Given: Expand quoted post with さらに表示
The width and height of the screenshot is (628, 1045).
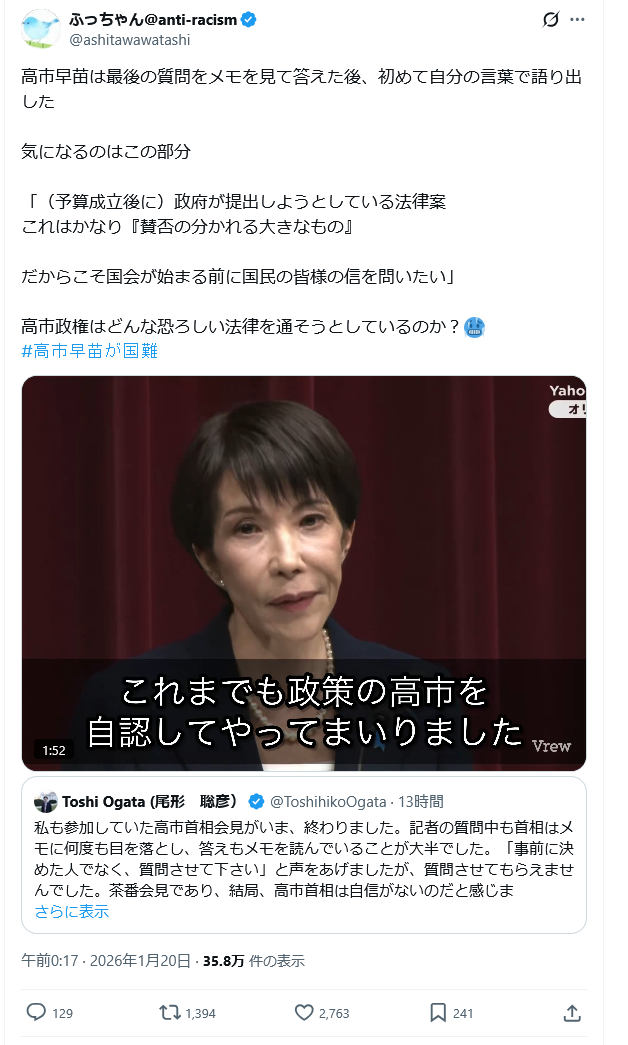Looking at the screenshot, I should pos(71,912).
